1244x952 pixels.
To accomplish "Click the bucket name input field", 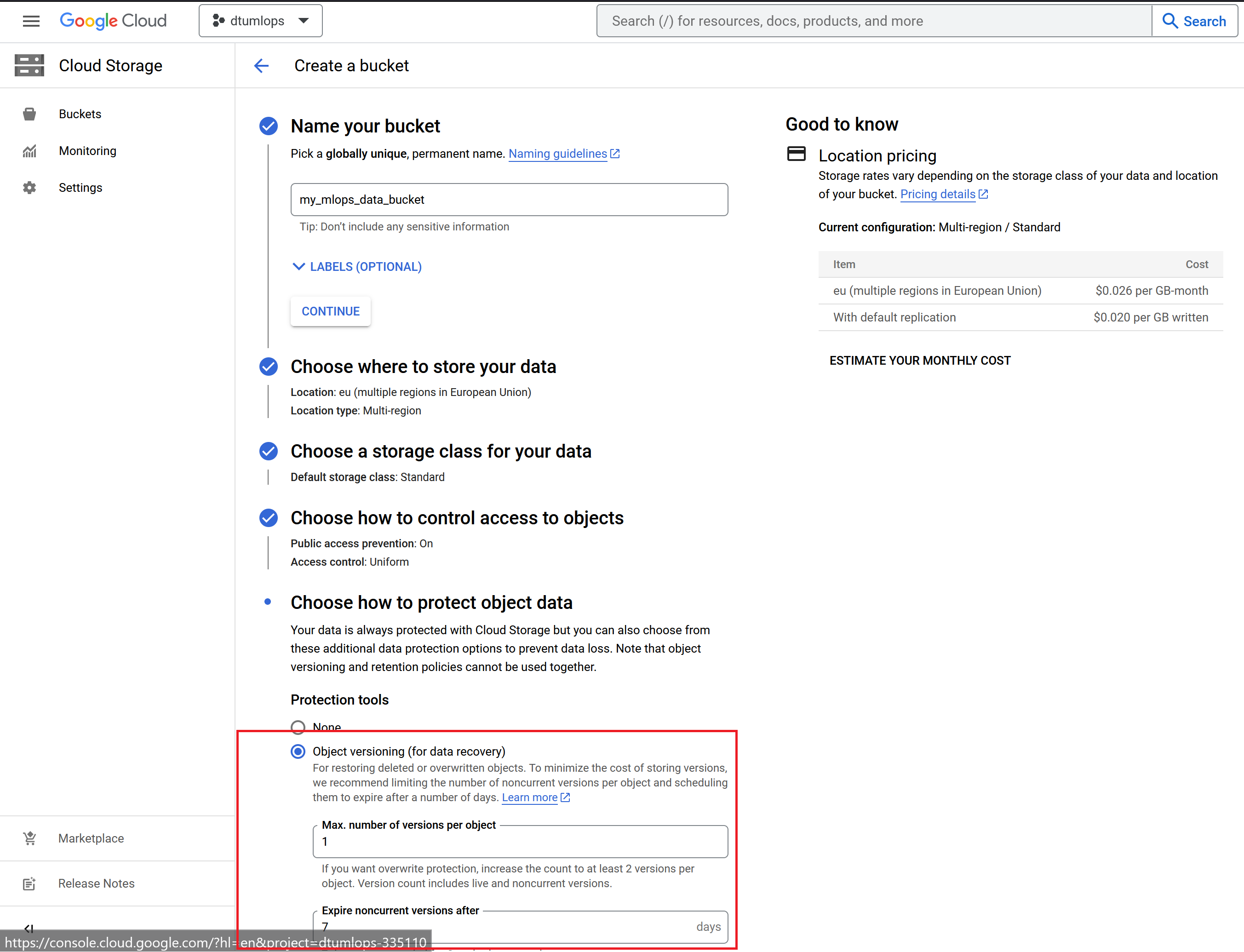I will tap(509, 200).
